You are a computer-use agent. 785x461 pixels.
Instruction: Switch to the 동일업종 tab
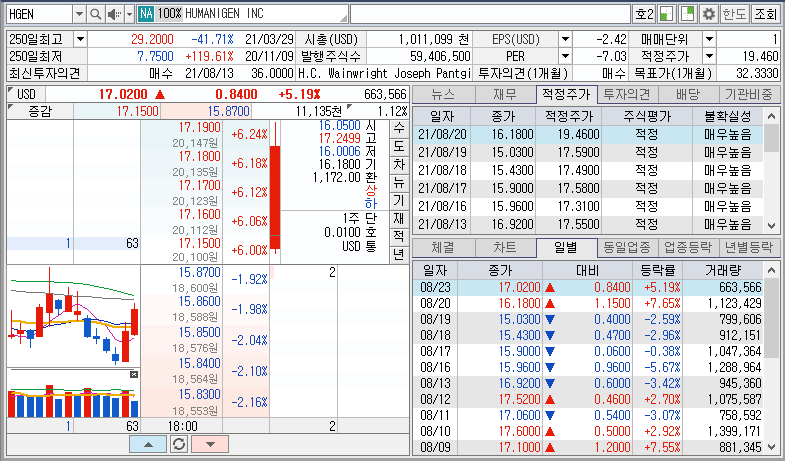627,247
